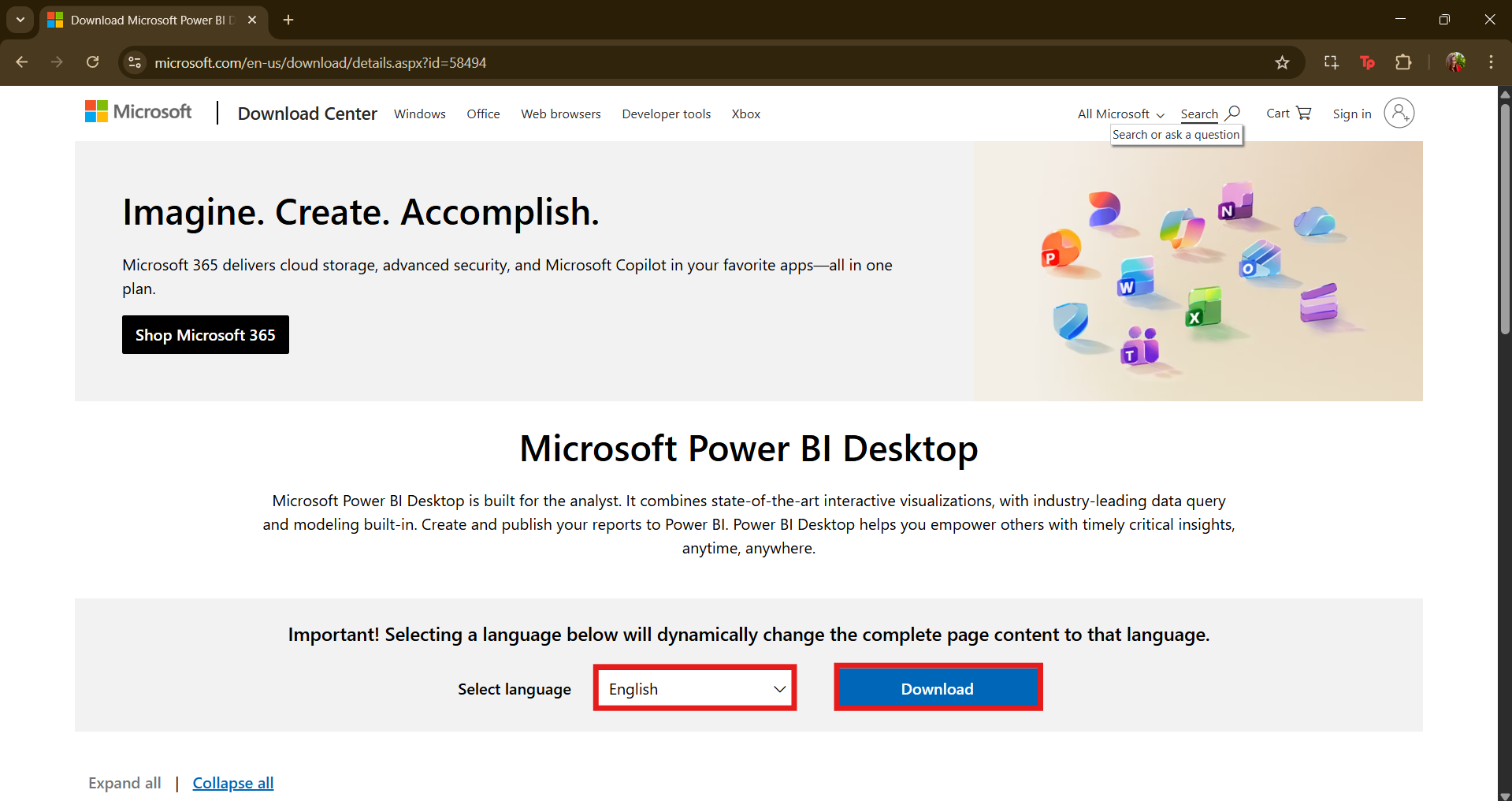
Task: Open the Windows menu item
Action: (420, 114)
